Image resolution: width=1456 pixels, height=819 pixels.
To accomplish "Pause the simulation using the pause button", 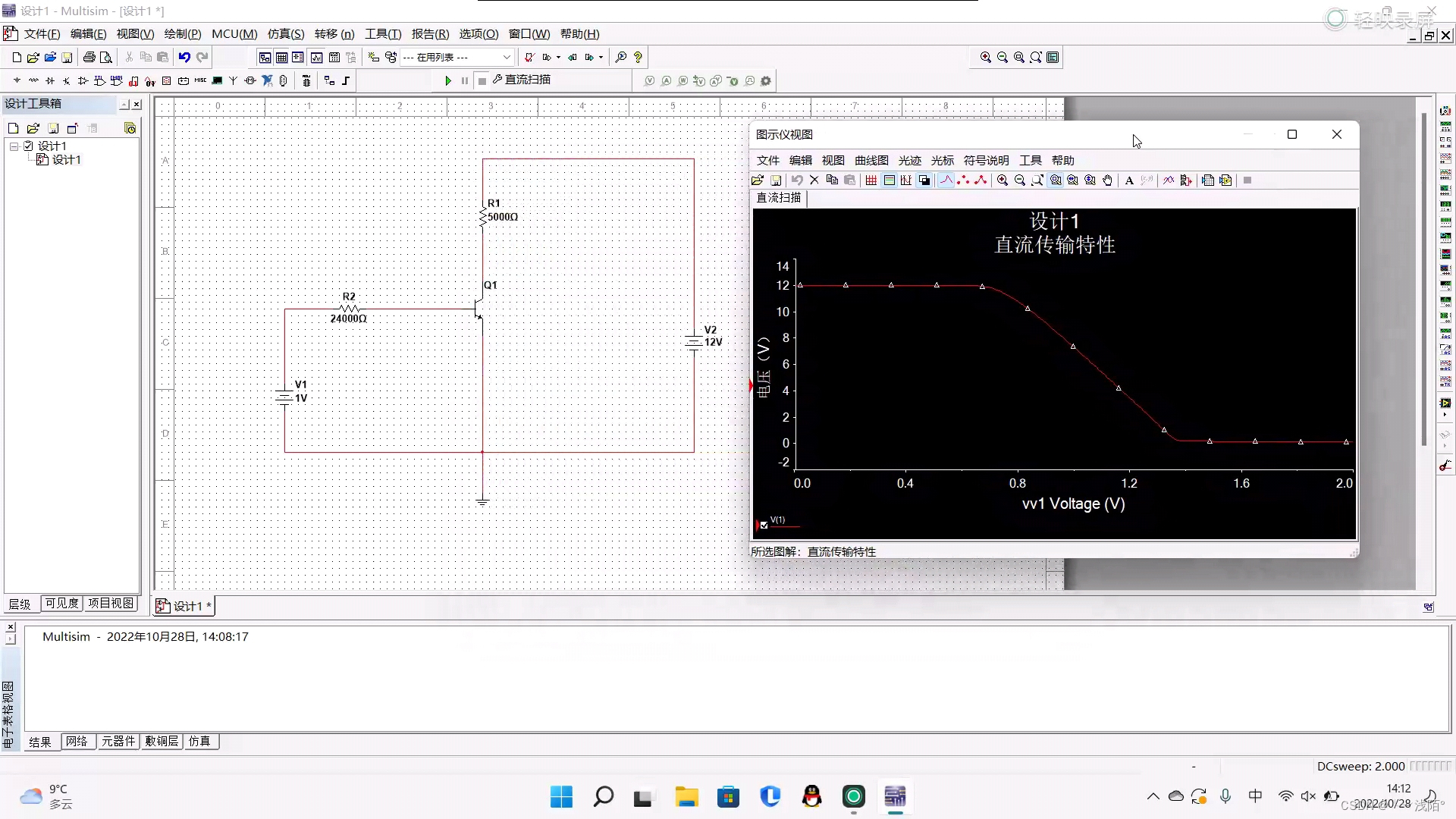I will 464,80.
